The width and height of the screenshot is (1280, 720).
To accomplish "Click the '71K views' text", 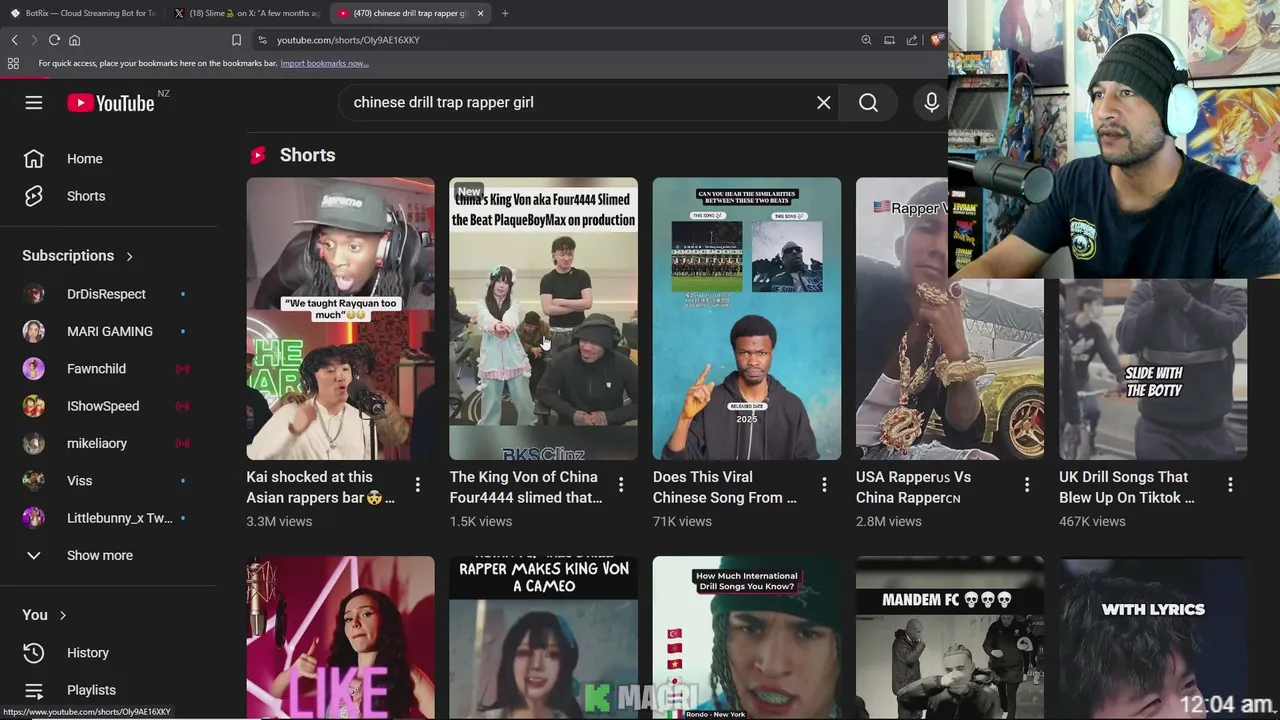I will pos(682,521).
